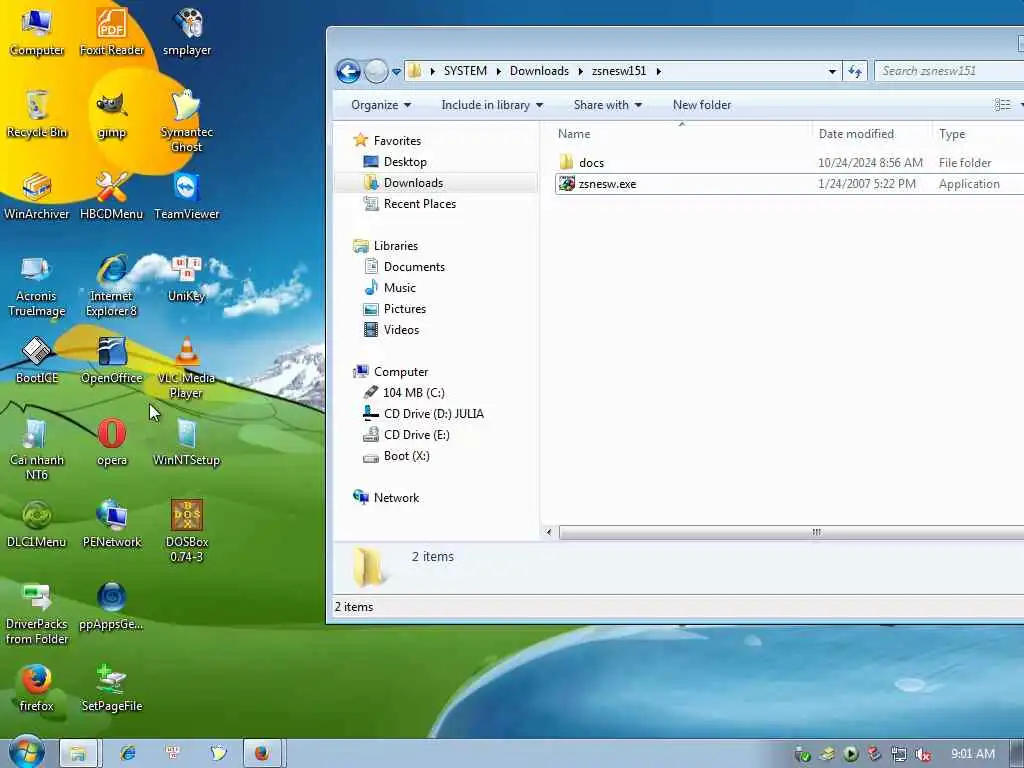This screenshot has height=768, width=1024.
Task: Click Downloads in the address path
Action: 539,71
